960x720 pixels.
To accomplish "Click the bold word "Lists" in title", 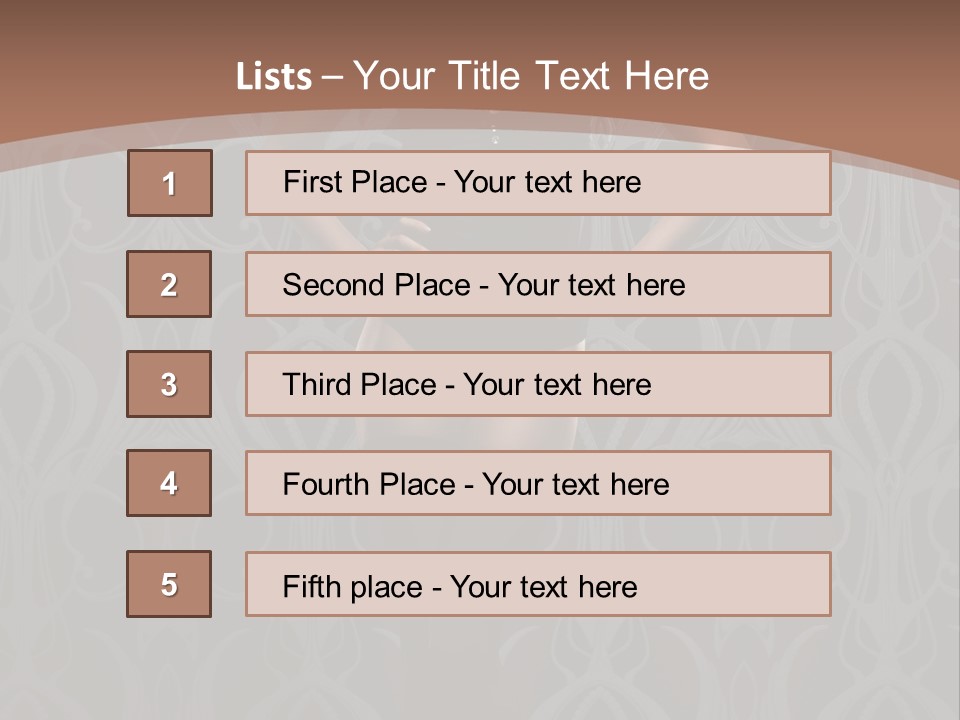I will point(273,77).
